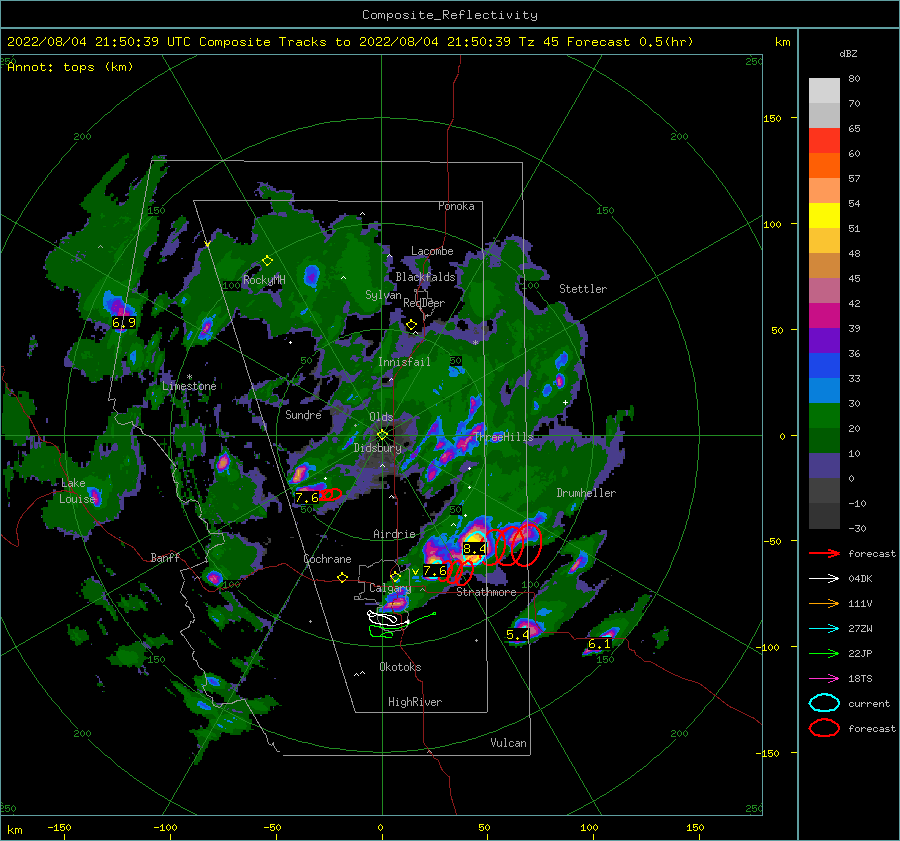
Task: Click the blue 33 dBZ color swatch
Action: [x=824, y=365]
